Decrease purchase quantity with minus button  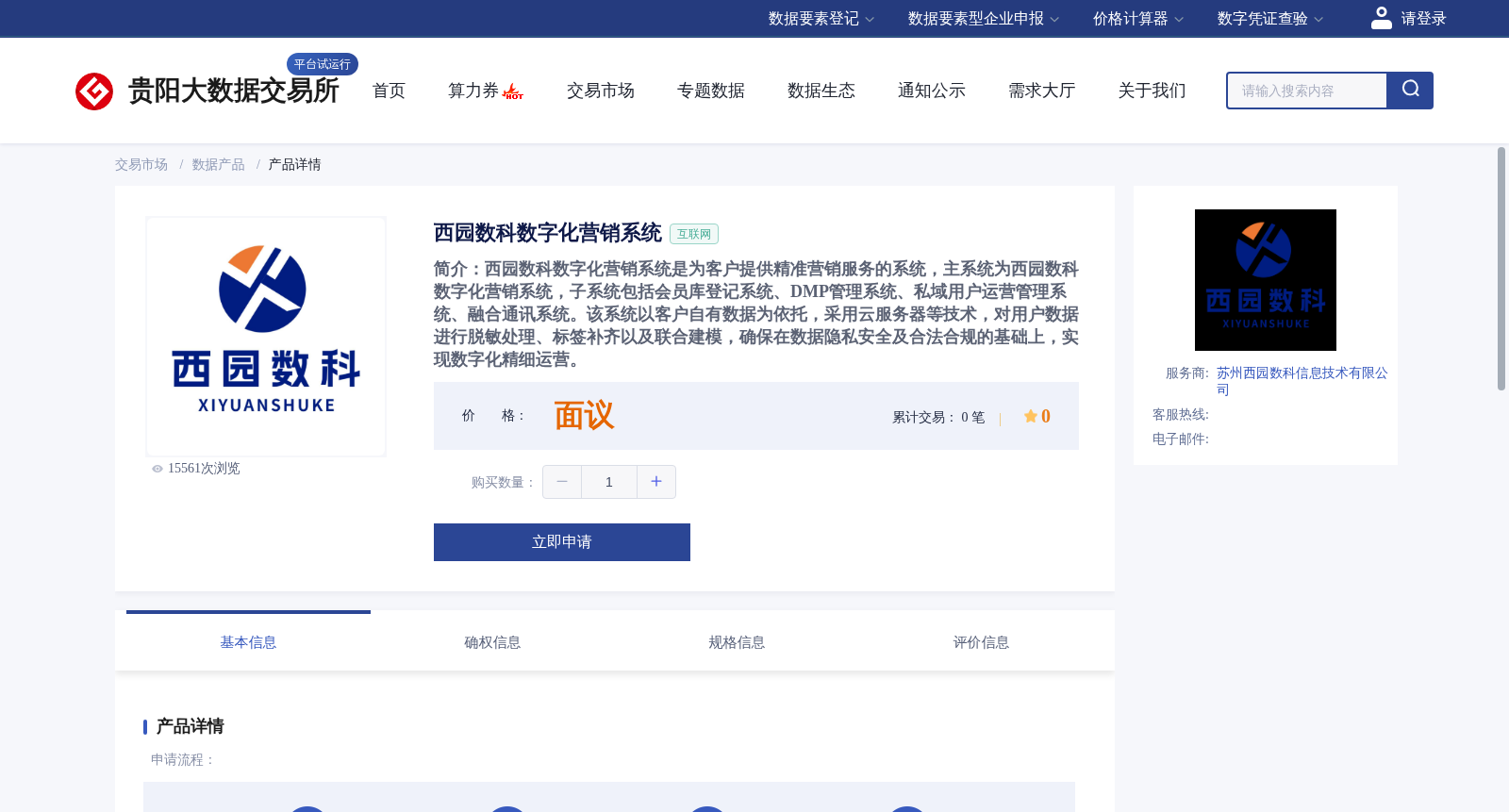point(562,482)
